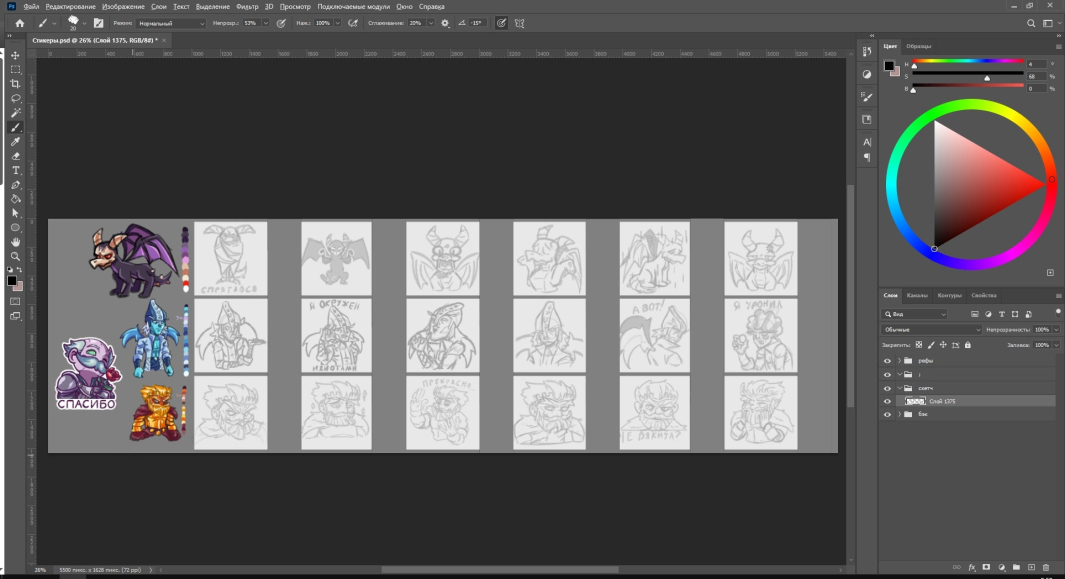Toggle lock all padlock icon
1065x579 pixels.
pyautogui.click(x=968, y=345)
